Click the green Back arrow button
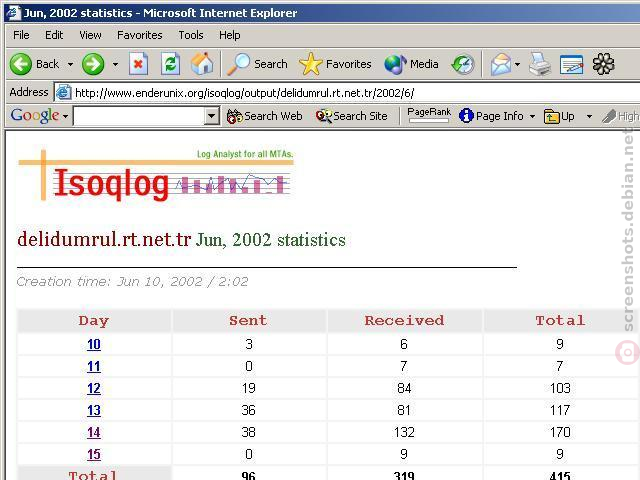Viewport: 640px width, 480px height. tap(20, 64)
